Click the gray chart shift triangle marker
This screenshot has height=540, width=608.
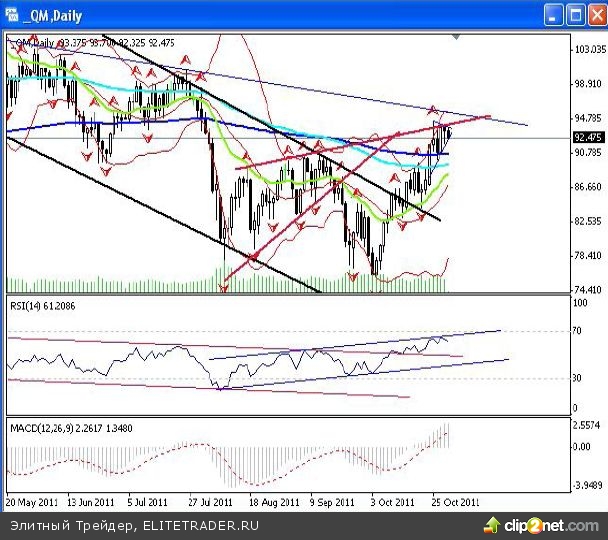[457, 37]
